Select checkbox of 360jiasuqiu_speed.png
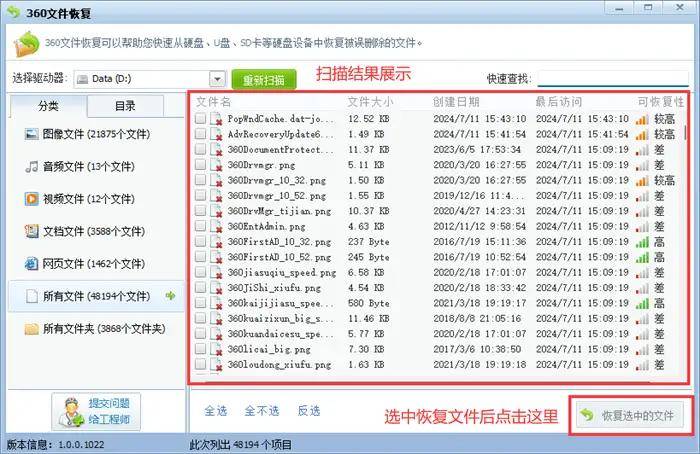The height and width of the screenshot is (454, 700). pyautogui.click(x=200, y=272)
